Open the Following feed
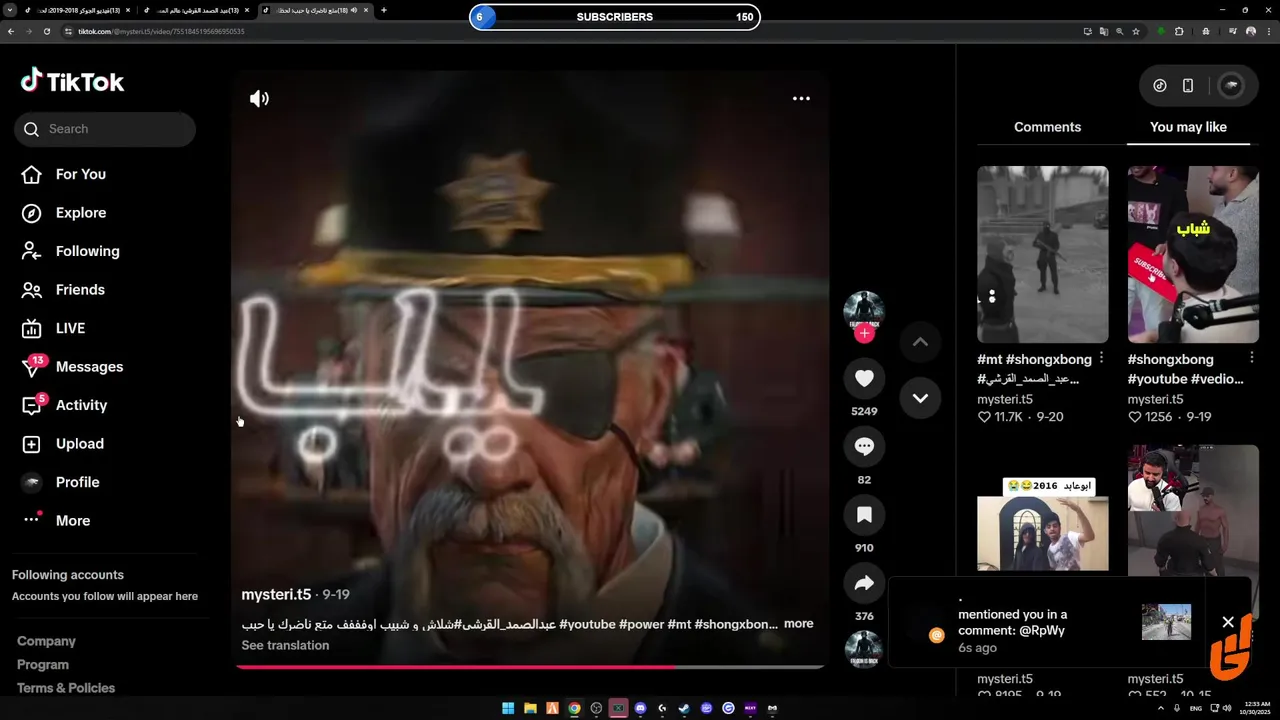The width and height of the screenshot is (1280, 720). [70, 251]
